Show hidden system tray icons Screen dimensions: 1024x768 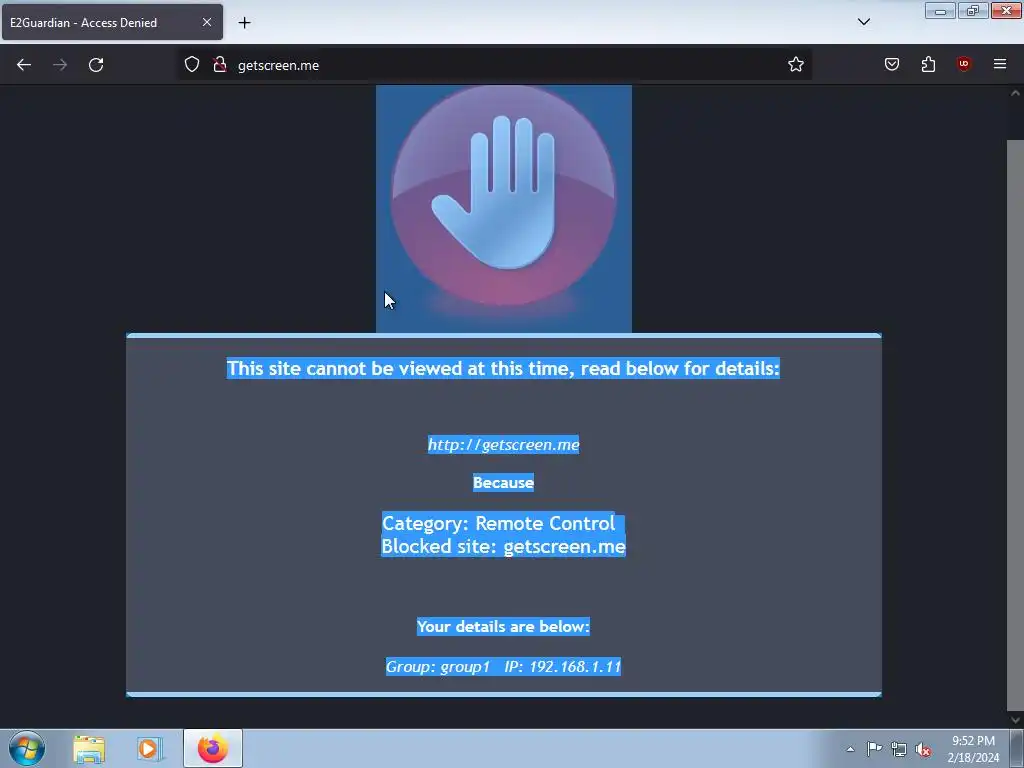[850, 749]
